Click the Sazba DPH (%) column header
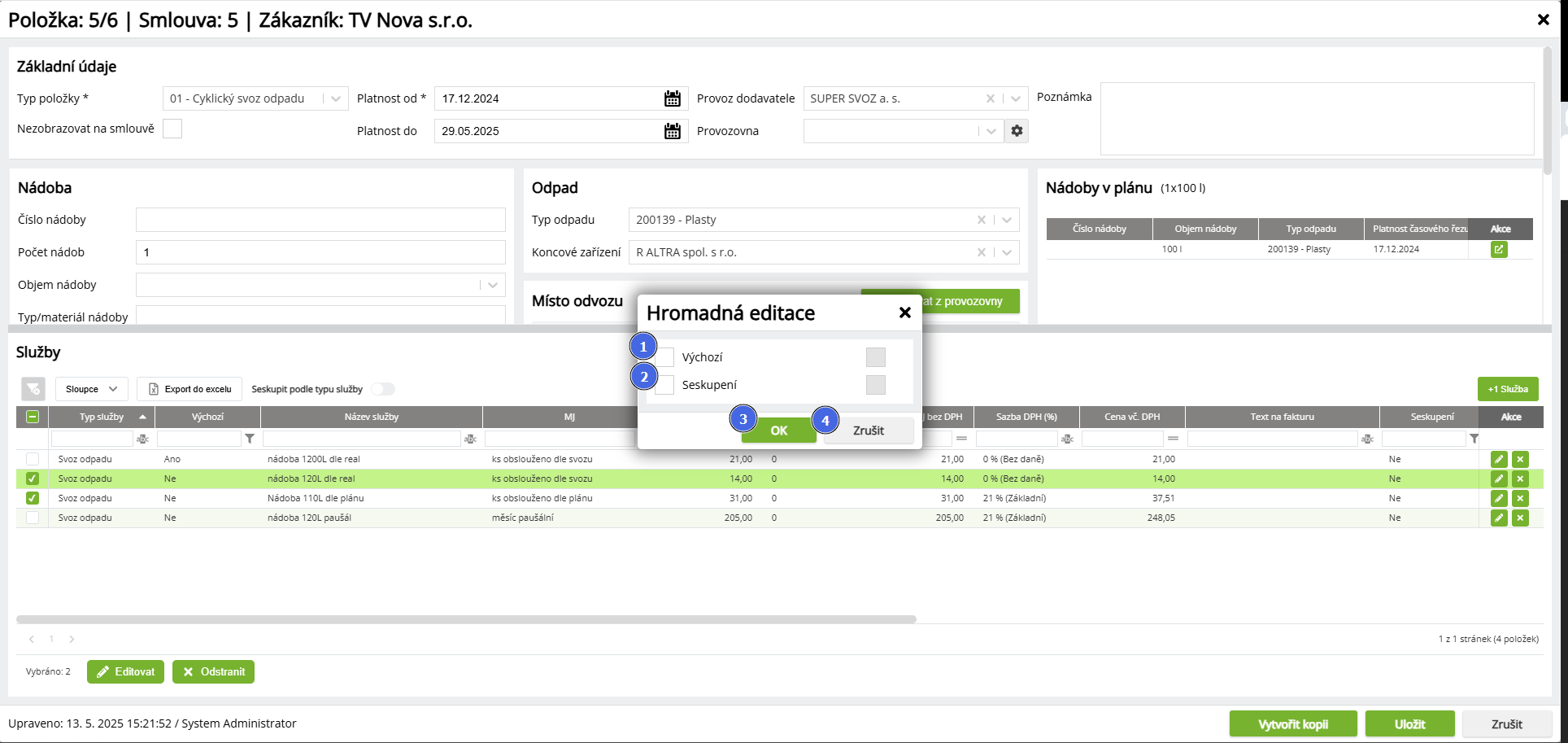 click(1026, 417)
